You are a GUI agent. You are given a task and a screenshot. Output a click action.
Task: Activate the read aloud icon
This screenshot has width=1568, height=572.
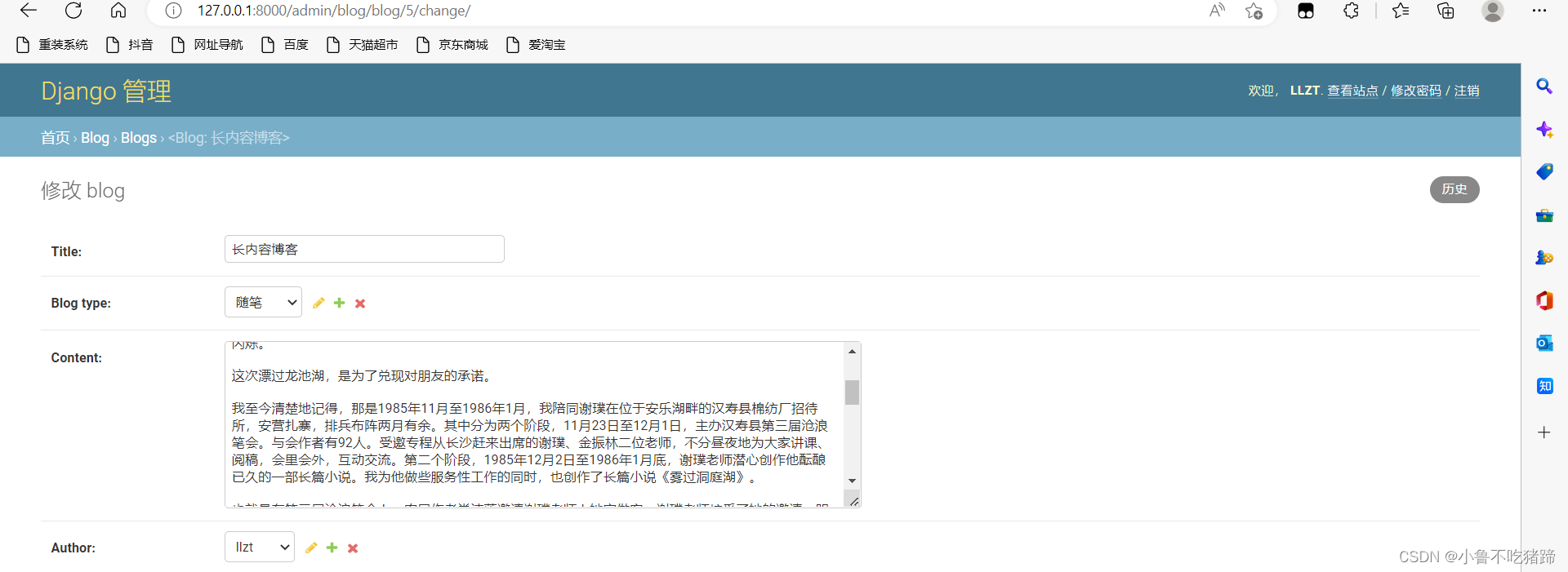1217,11
